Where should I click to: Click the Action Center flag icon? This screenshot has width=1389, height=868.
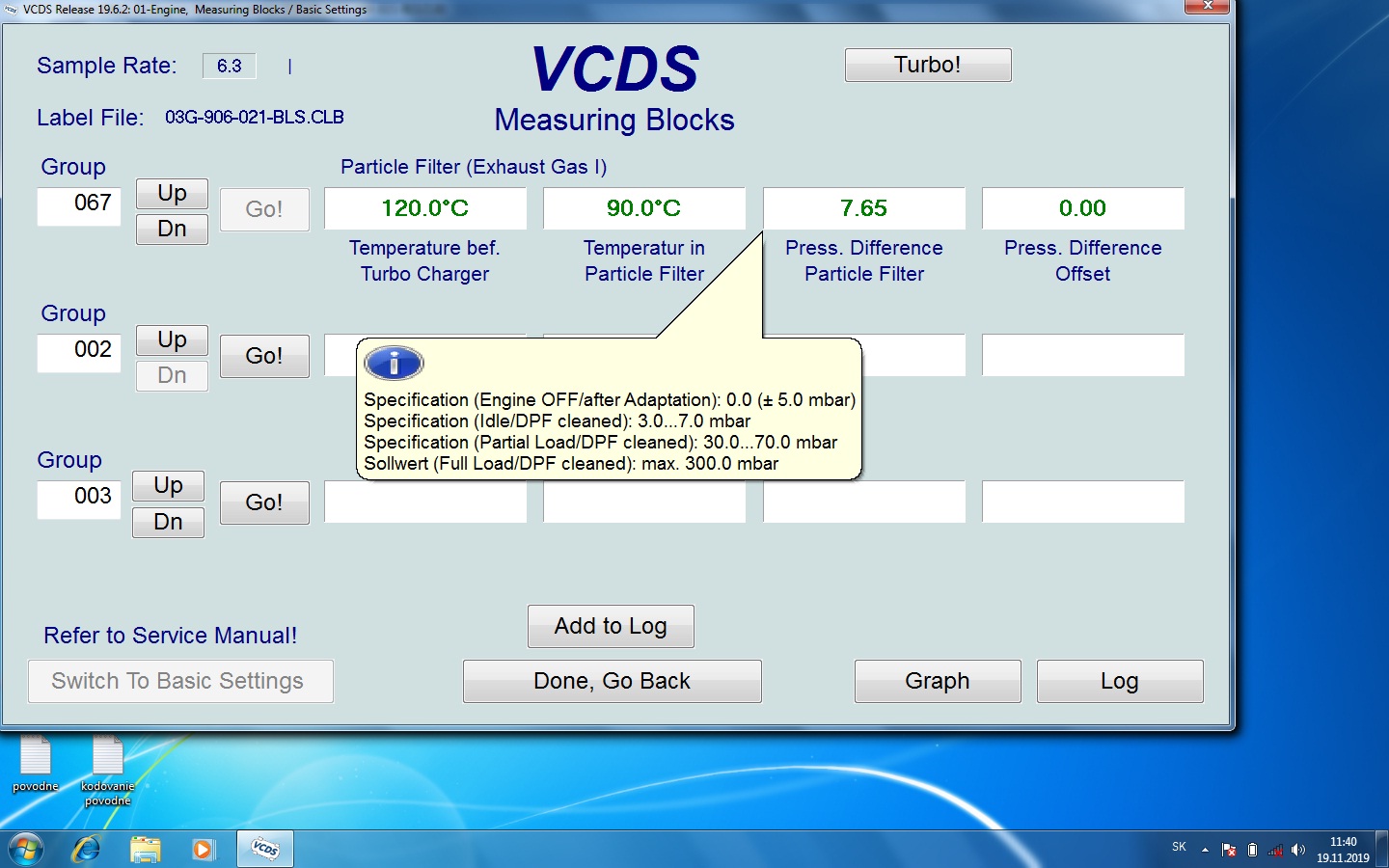[x=1229, y=850]
